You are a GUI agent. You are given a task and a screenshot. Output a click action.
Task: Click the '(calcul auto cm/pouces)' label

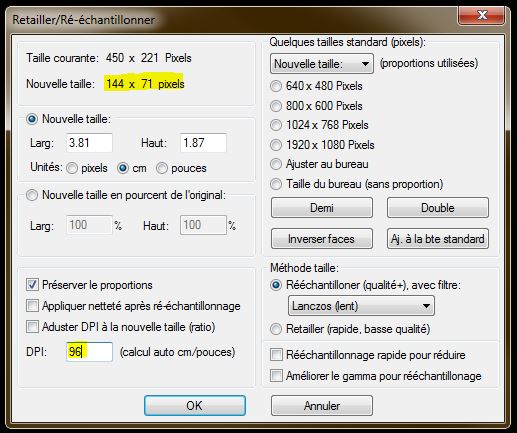click(x=177, y=352)
